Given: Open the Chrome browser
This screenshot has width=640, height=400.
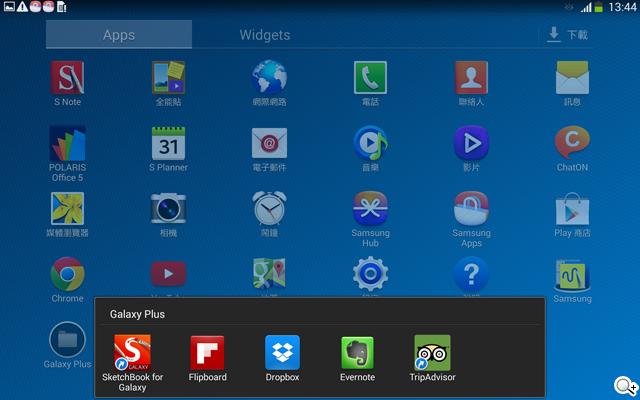Looking at the screenshot, I should tap(67, 273).
